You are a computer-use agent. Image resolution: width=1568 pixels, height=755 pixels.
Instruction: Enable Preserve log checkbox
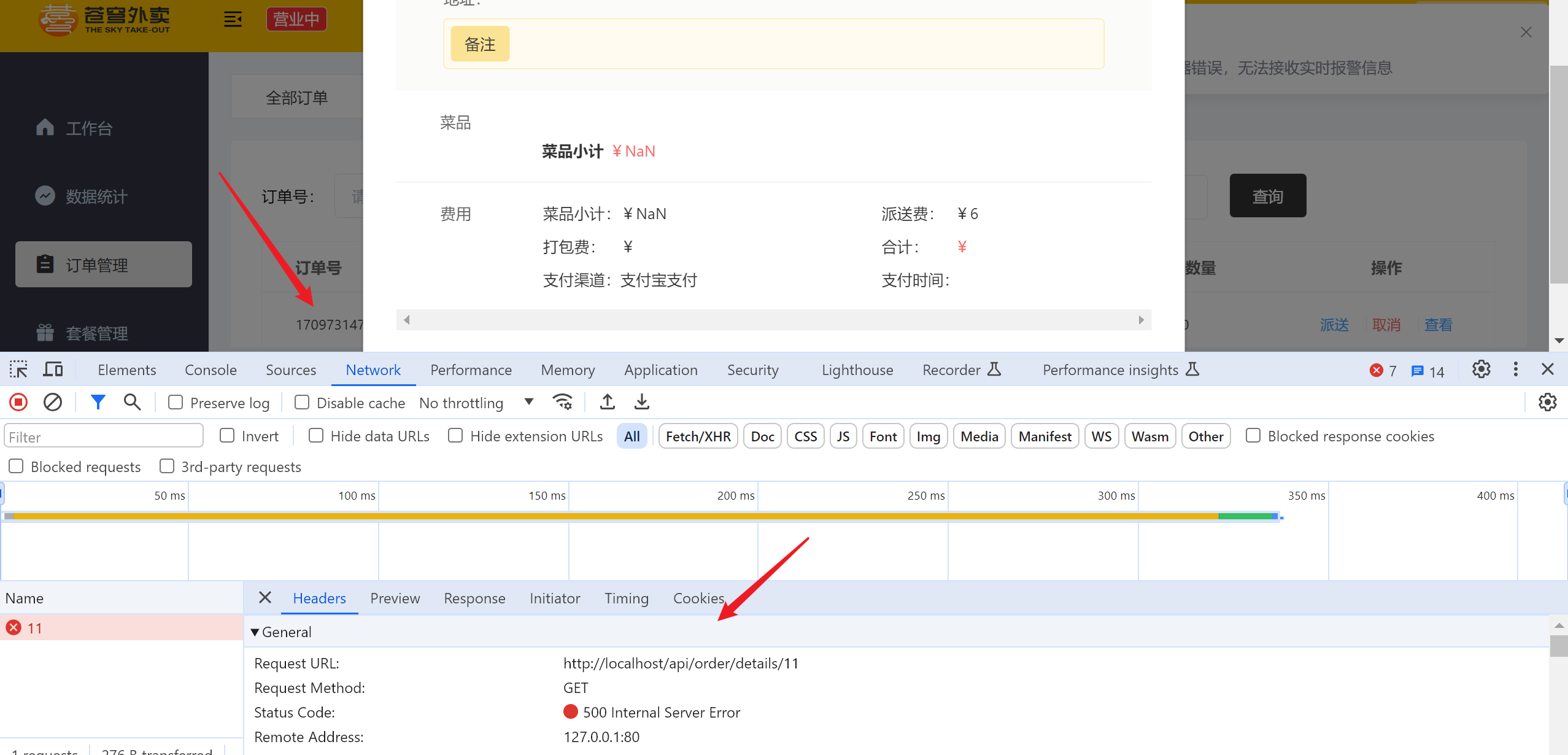click(x=176, y=403)
